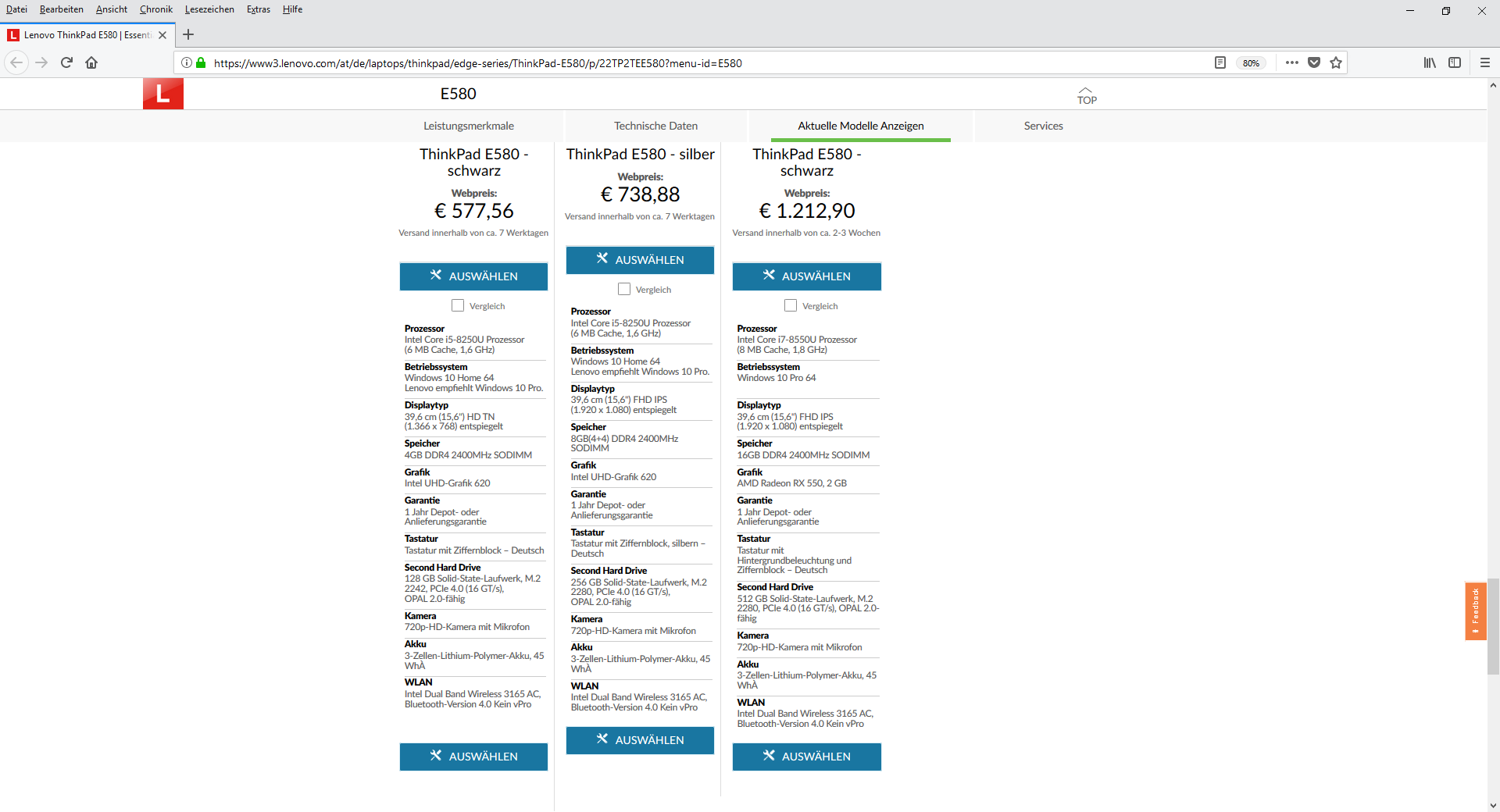Screen dimensions: 1500x812
Task: Open the library bookshelf icon
Action: pyautogui.click(x=1430, y=62)
